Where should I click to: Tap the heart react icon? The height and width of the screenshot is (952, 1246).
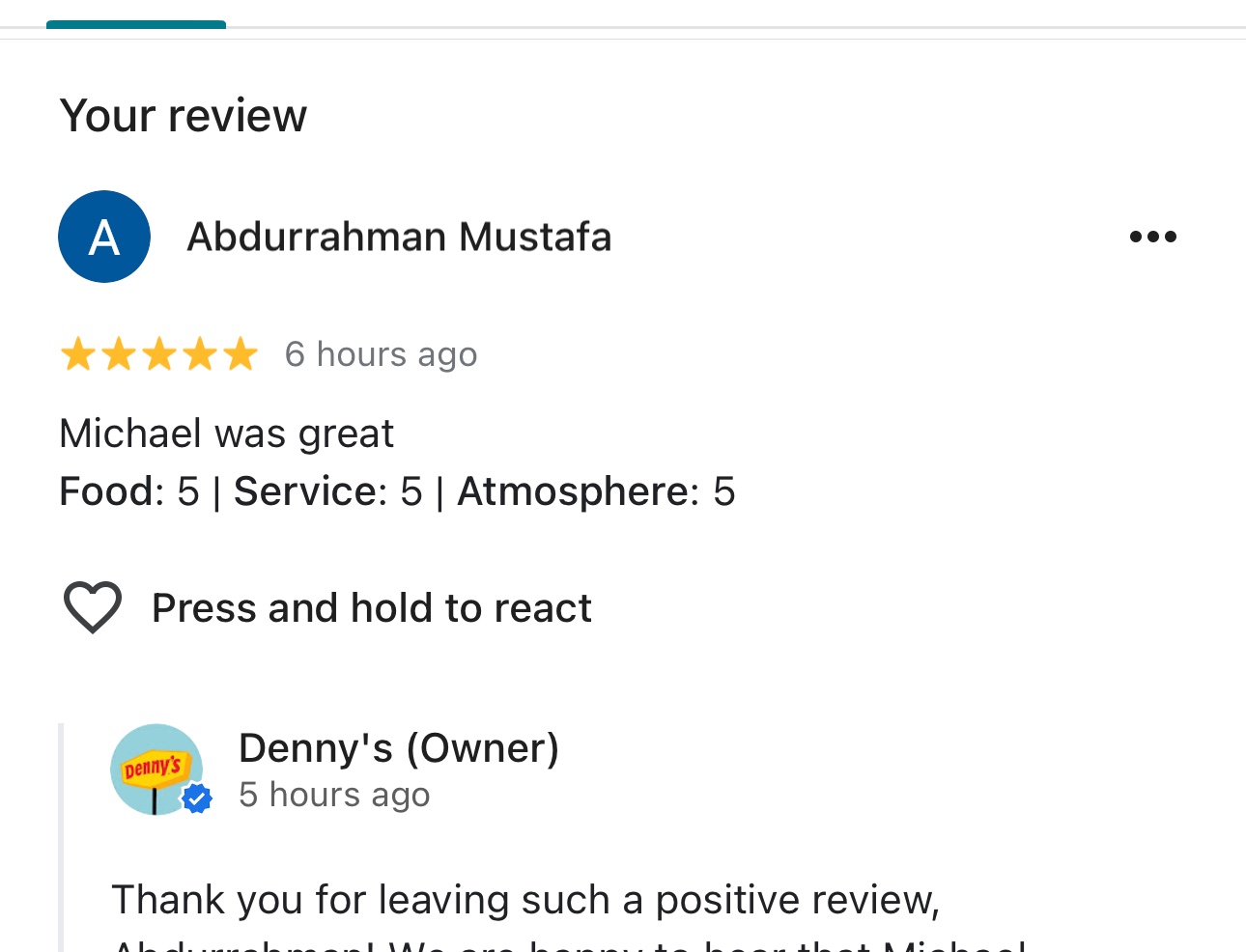point(93,607)
